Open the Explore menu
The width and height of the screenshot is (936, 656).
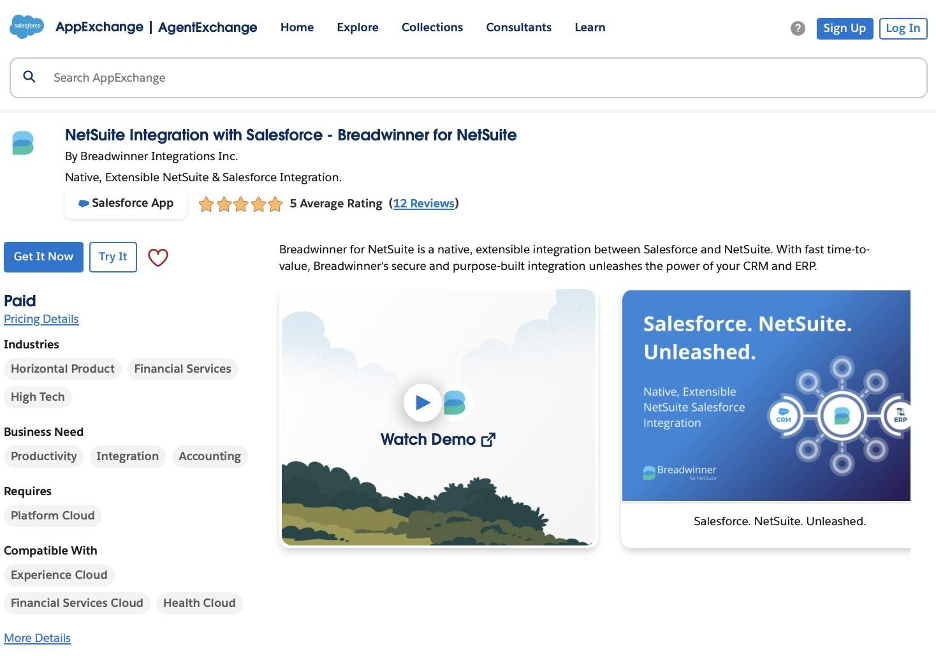pyautogui.click(x=357, y=28)
